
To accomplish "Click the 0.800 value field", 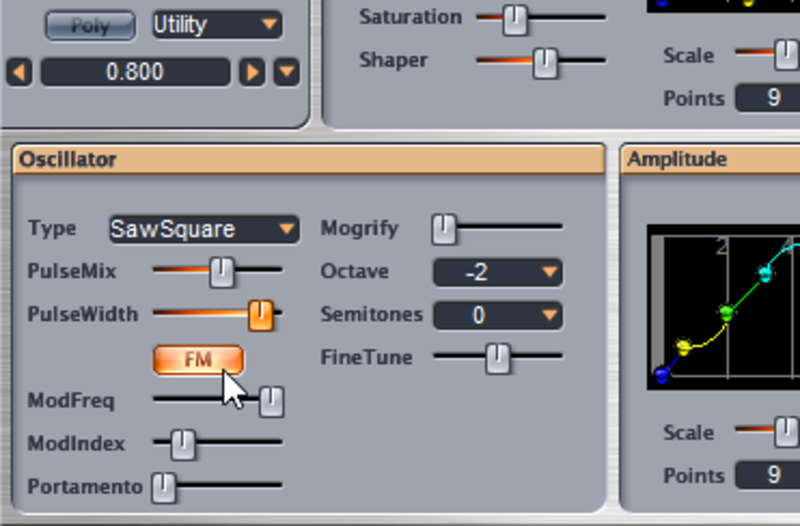I will click(135, 72).
